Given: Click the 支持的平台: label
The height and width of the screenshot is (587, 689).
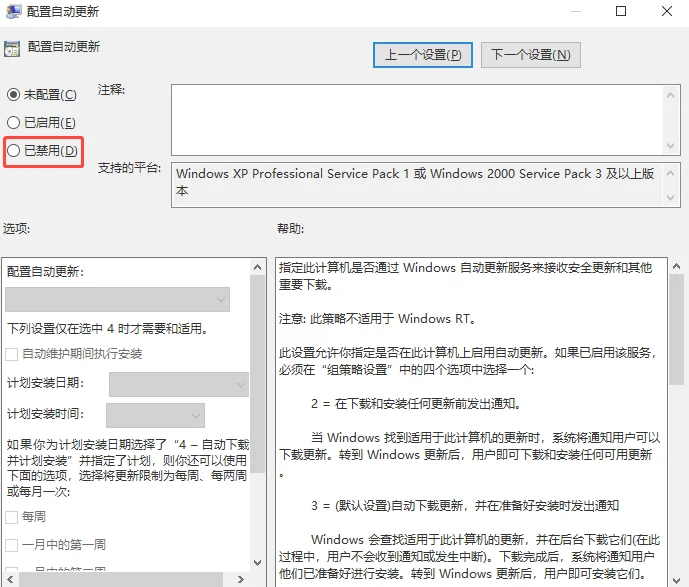Looking at the screenshot, I should 130,168.
